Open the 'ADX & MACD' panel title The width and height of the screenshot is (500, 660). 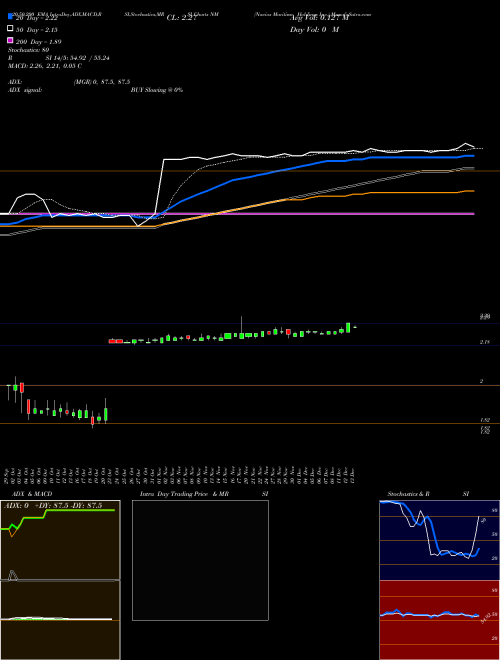tap(32, 494)
